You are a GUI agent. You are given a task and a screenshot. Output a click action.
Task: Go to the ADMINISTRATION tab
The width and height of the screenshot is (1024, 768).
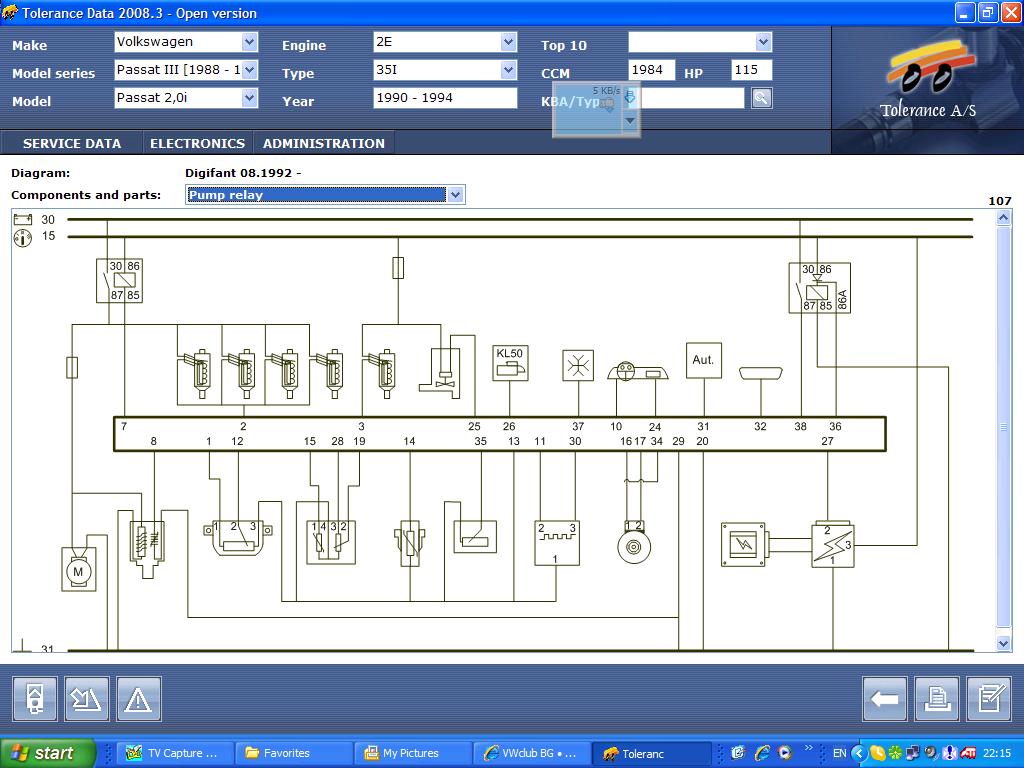pyautogui.click(x=323, y=143)
